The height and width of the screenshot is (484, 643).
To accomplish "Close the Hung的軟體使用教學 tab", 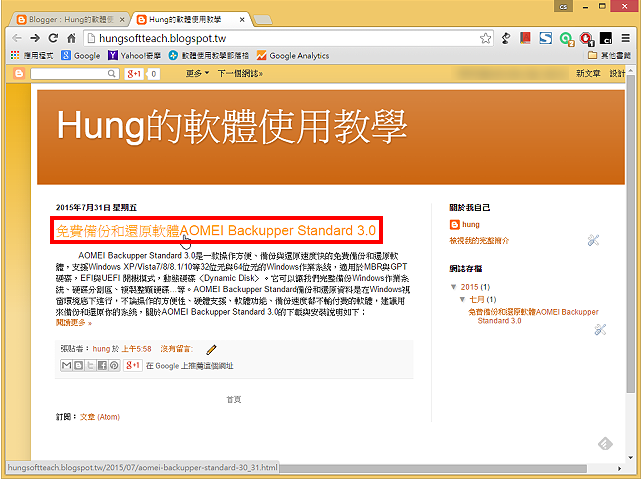I will [242, 20].
